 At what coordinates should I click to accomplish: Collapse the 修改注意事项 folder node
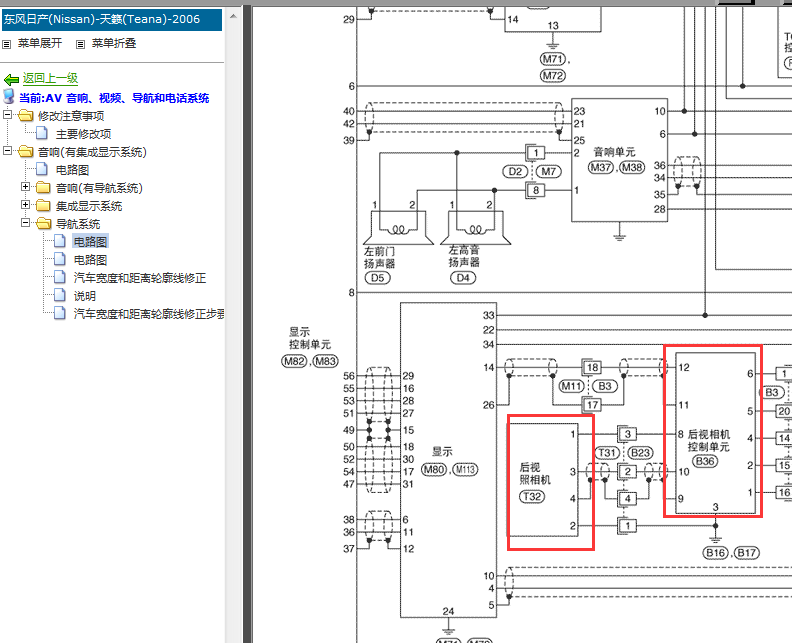[x=7, y=115]
